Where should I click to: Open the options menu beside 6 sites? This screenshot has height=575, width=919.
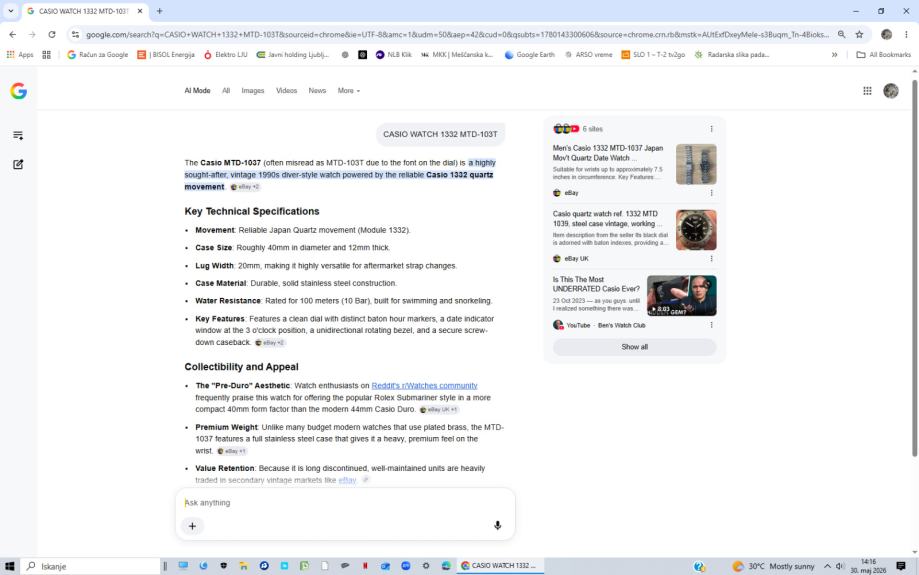tap(712, 129)
